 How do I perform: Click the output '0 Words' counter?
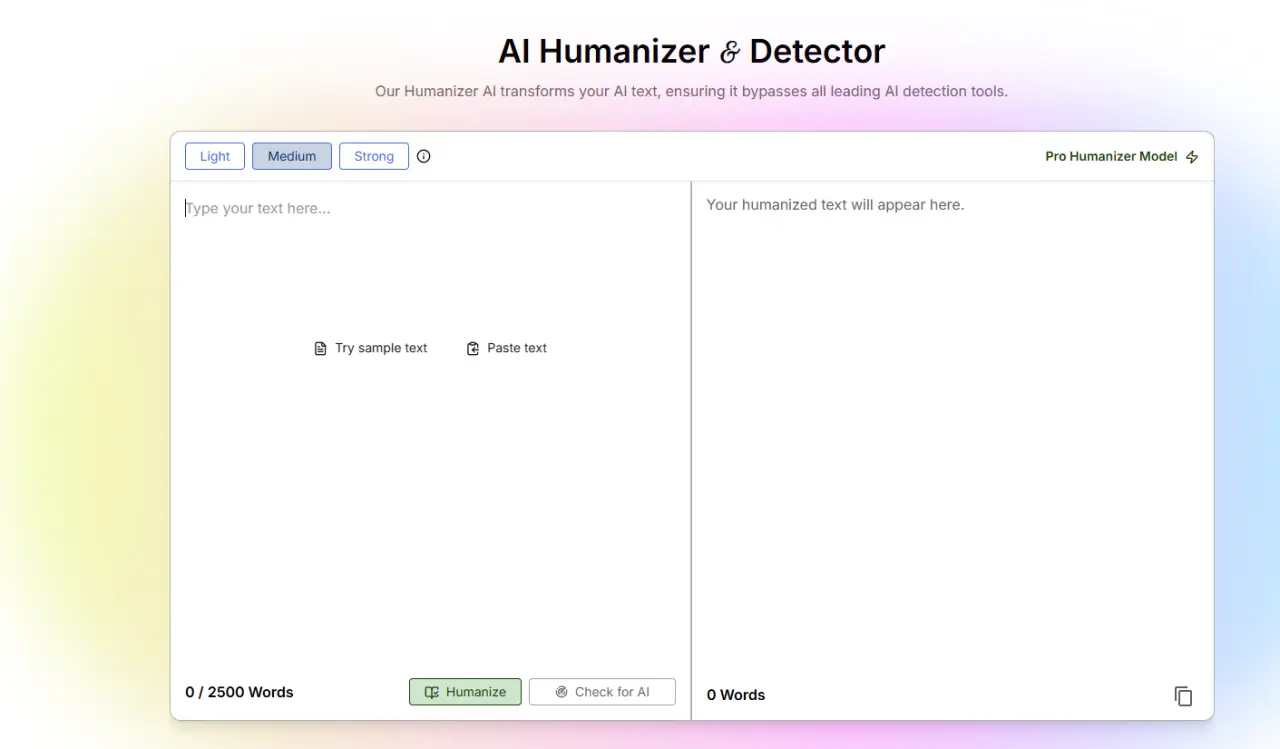click(x=736, y=695)
